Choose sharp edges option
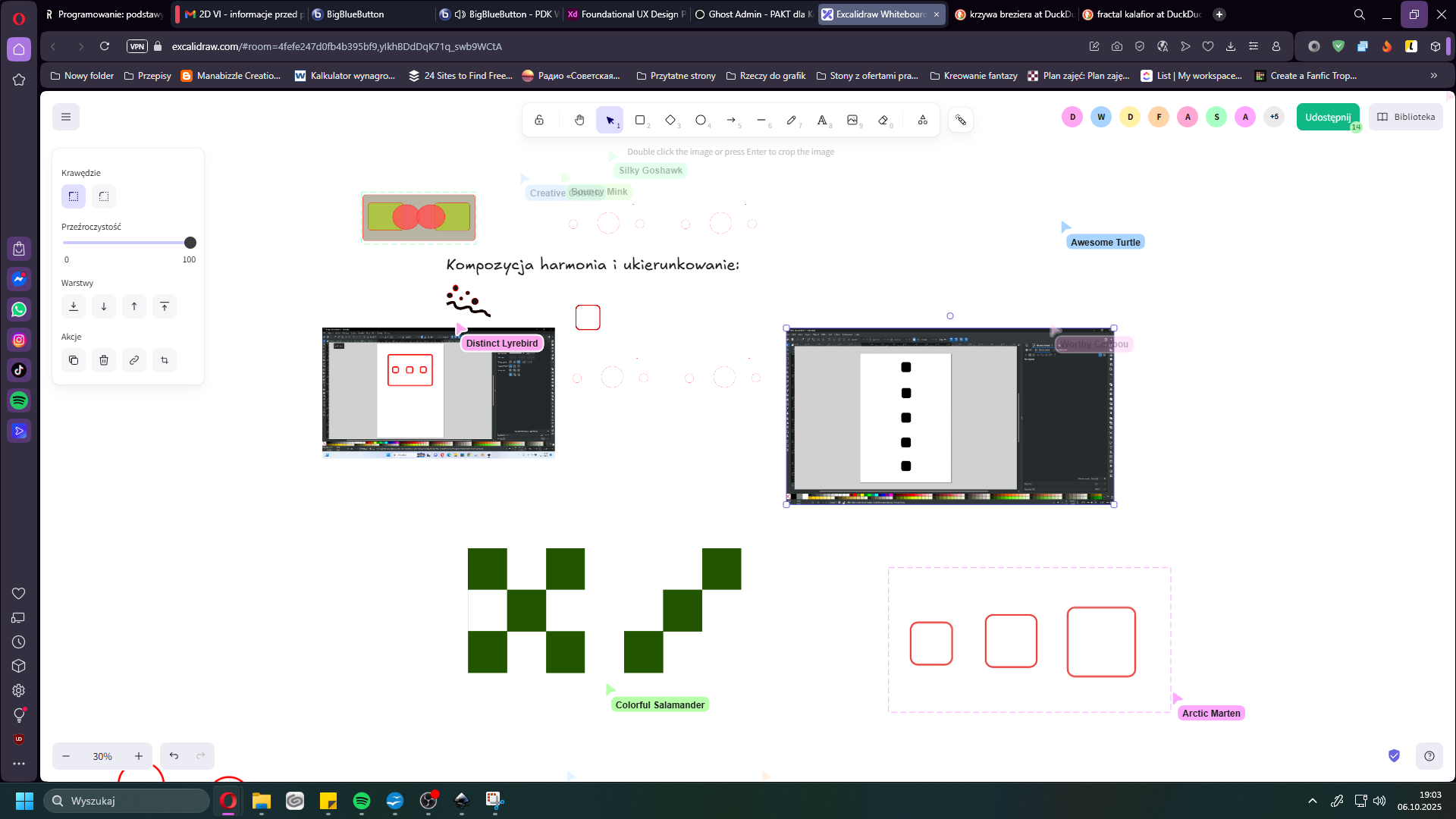This screenshot has width=1456, height=819. coord(74,196)
